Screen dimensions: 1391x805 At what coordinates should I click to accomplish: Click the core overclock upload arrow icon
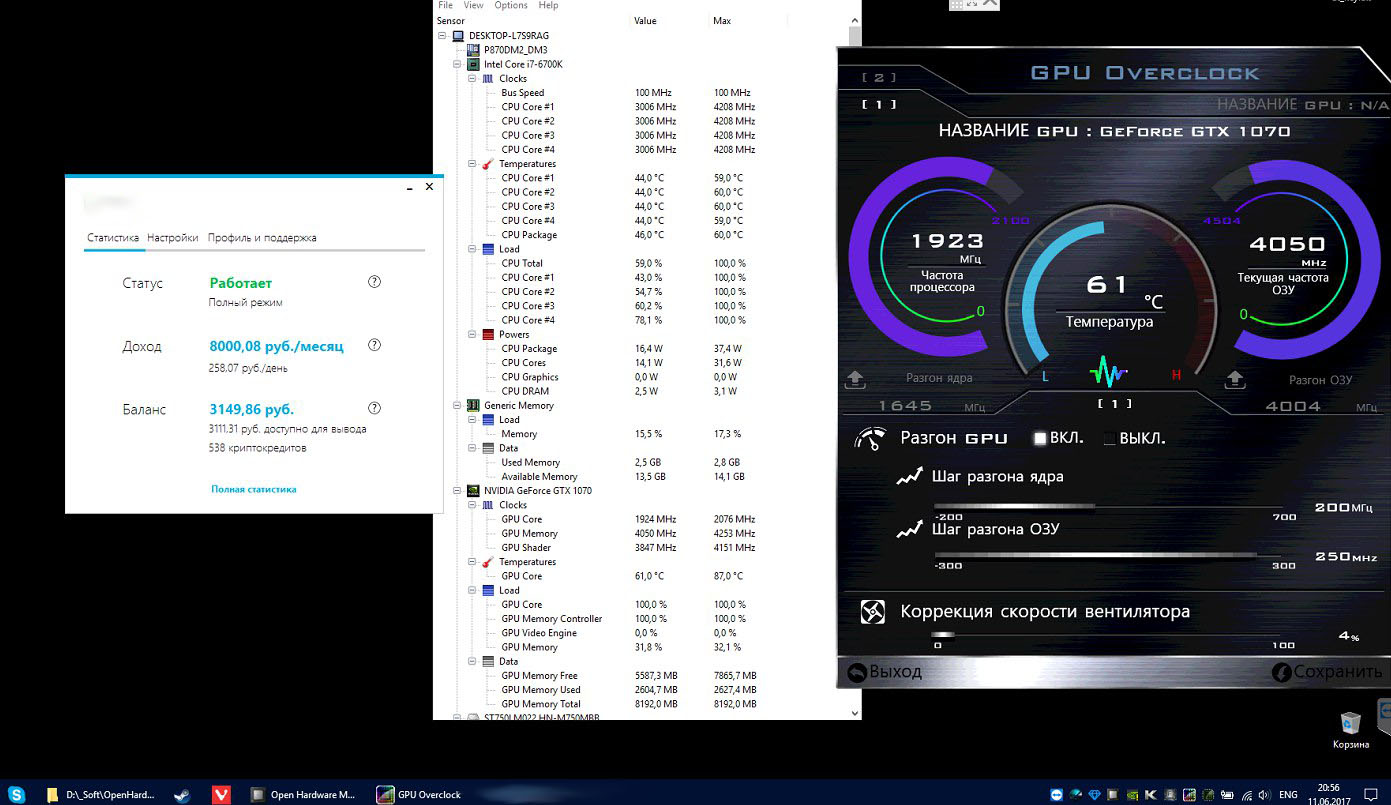856,379
